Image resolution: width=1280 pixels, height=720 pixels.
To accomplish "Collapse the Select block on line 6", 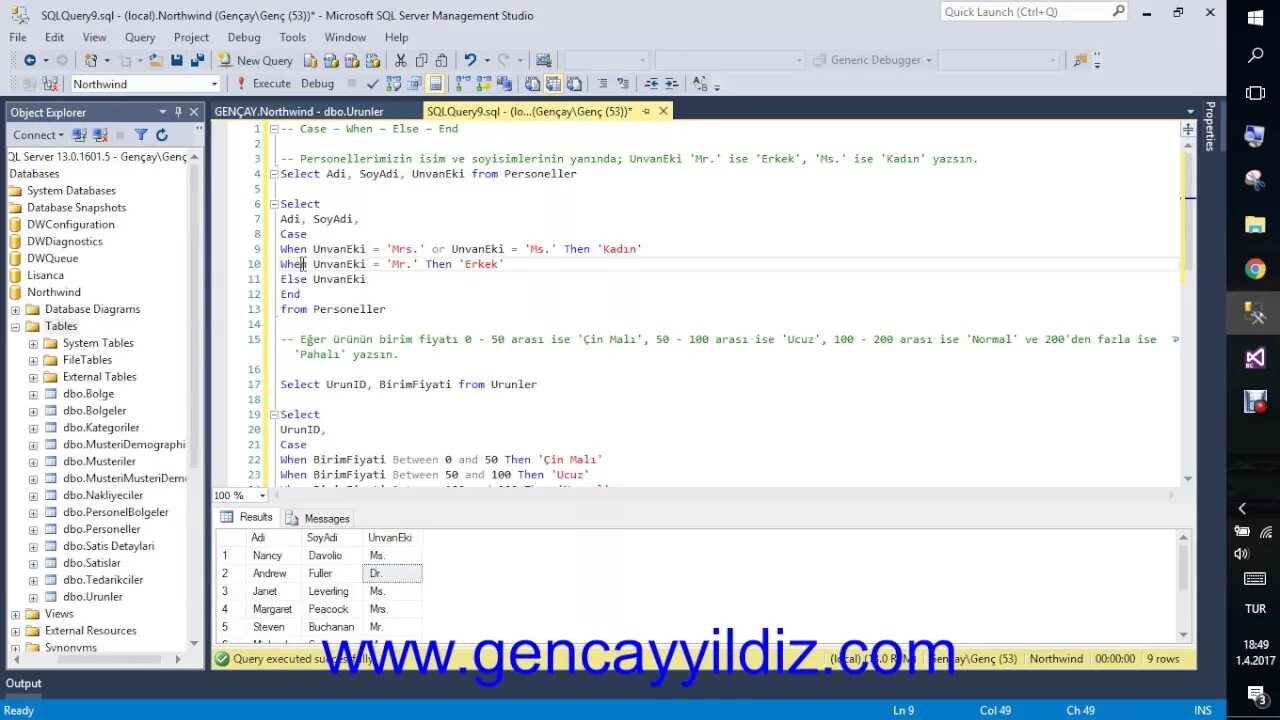I will [x=274, y=204].
